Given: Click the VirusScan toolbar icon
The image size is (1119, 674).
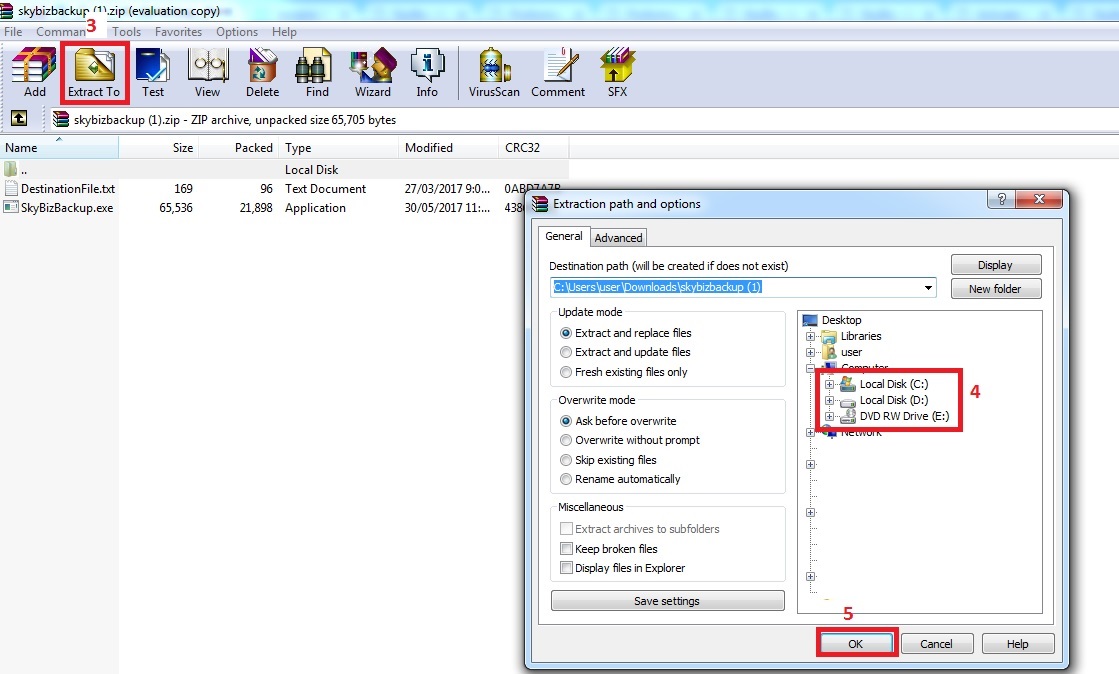Looking at the screenshot, I should 494,72.
